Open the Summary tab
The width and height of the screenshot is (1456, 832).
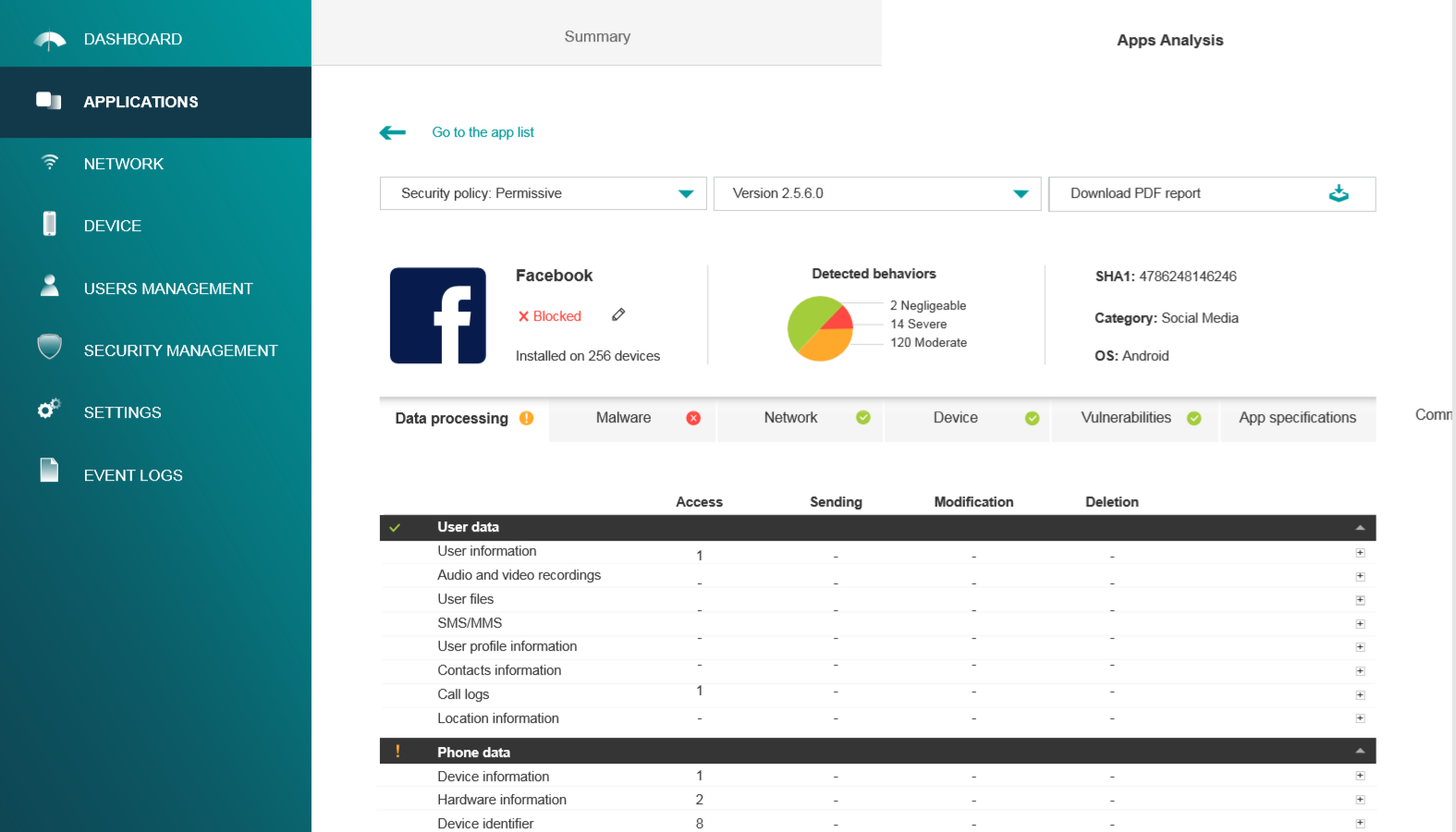pyautogui.click(x=597, y=37)
